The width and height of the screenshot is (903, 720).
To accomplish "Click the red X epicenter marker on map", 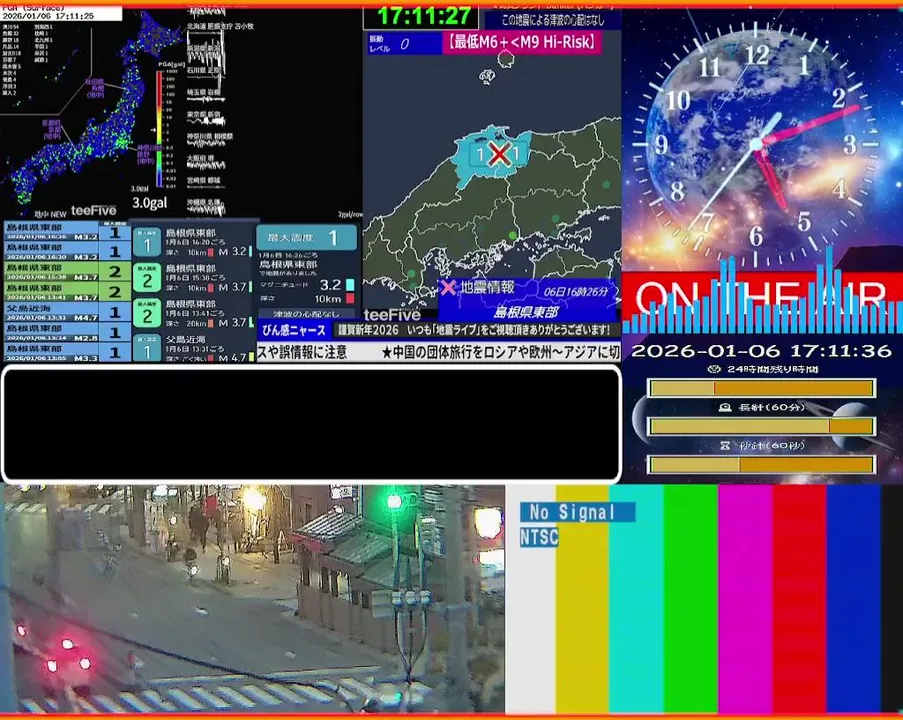I will click(x=499, y=153).
